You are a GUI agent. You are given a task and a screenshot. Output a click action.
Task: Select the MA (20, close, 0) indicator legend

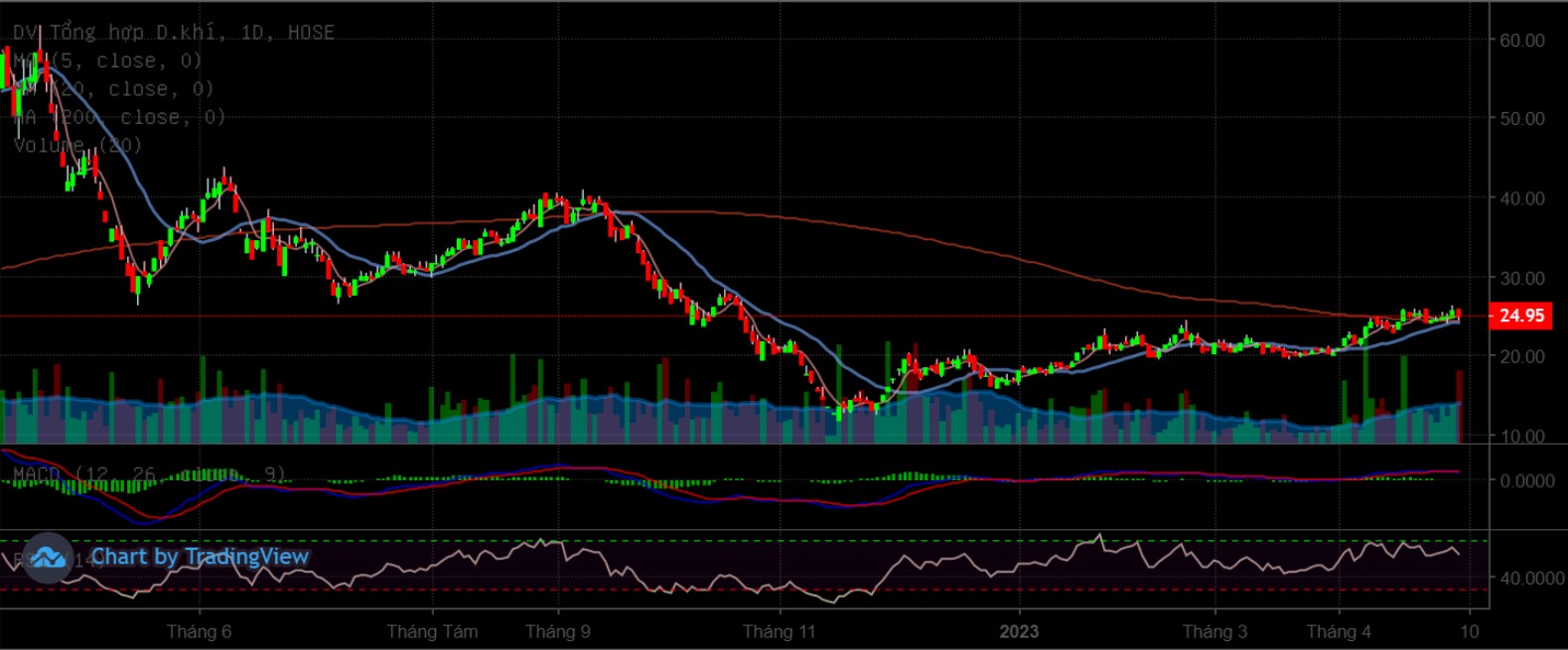pyautogui.click(x=113, y=89)
